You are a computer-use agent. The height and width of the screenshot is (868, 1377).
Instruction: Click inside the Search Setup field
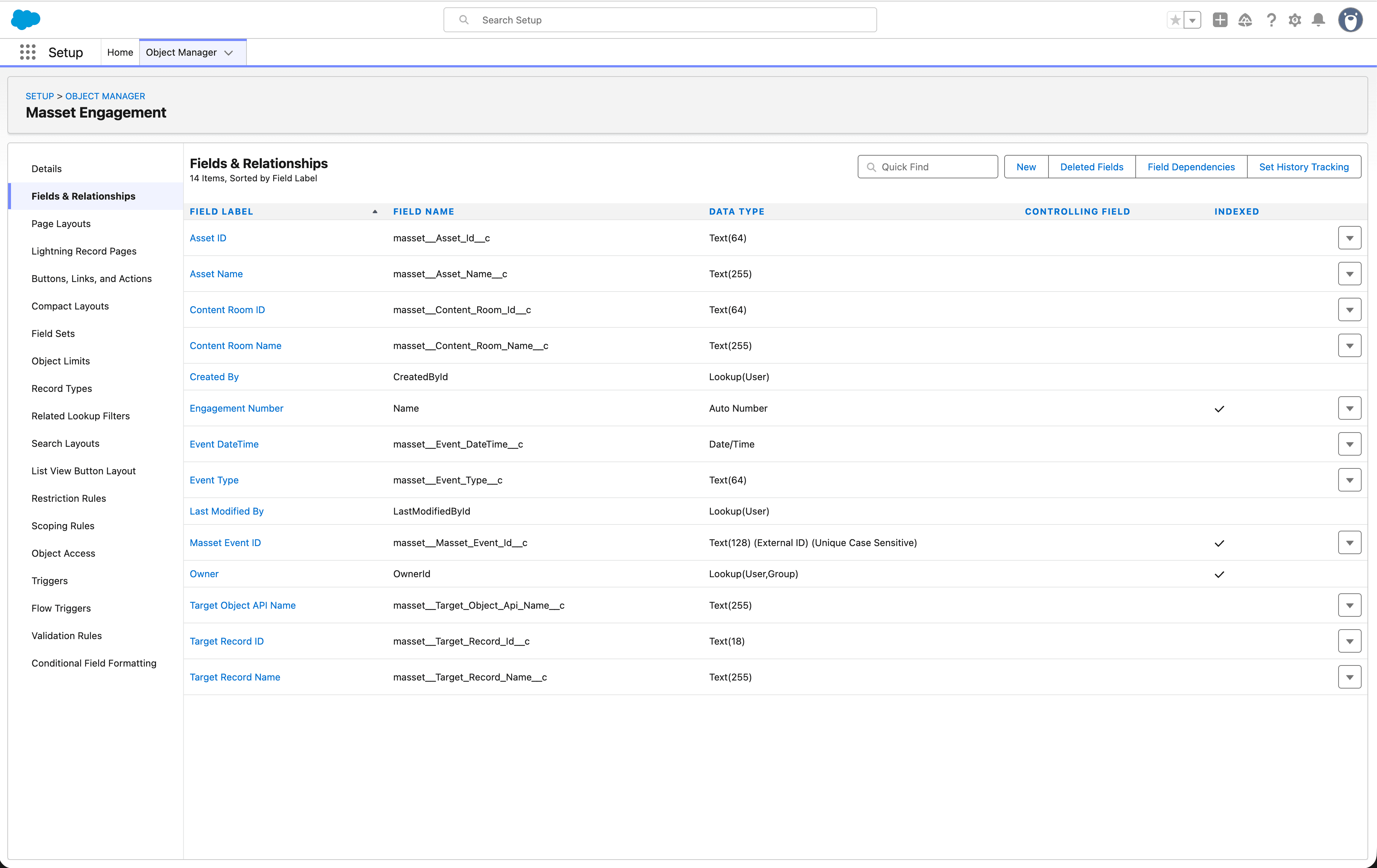pos(660,20)
